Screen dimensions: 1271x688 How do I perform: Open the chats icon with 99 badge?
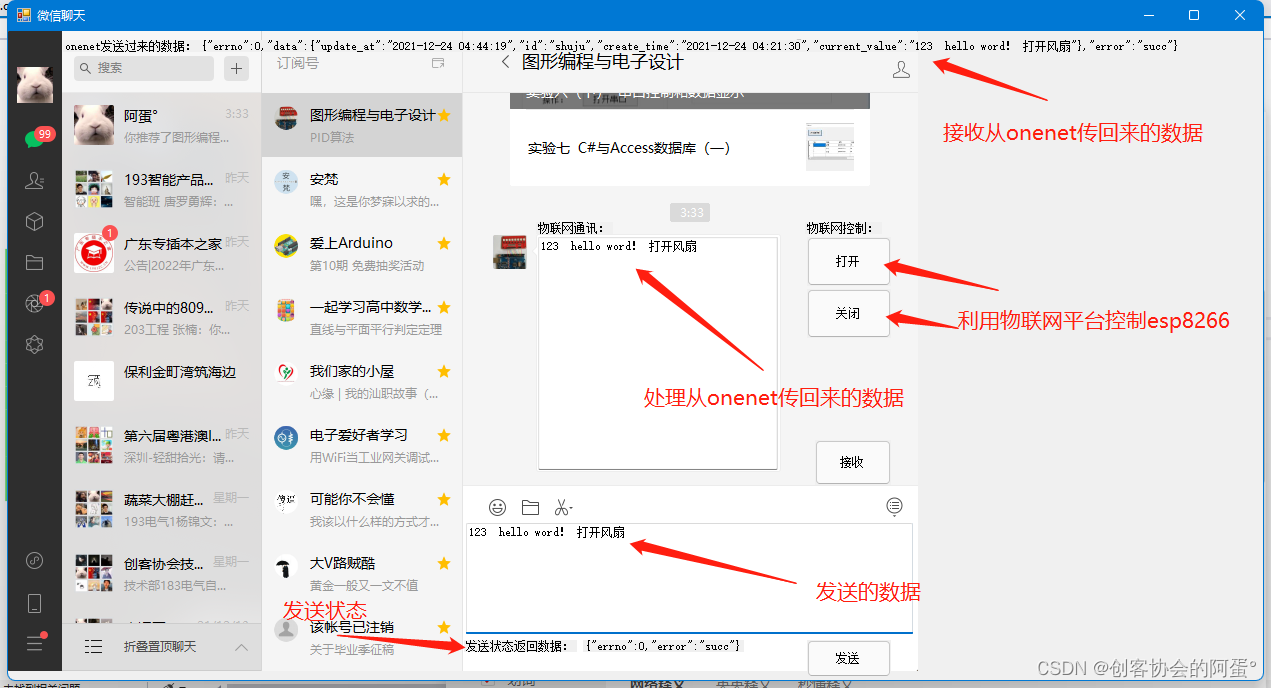37,138
